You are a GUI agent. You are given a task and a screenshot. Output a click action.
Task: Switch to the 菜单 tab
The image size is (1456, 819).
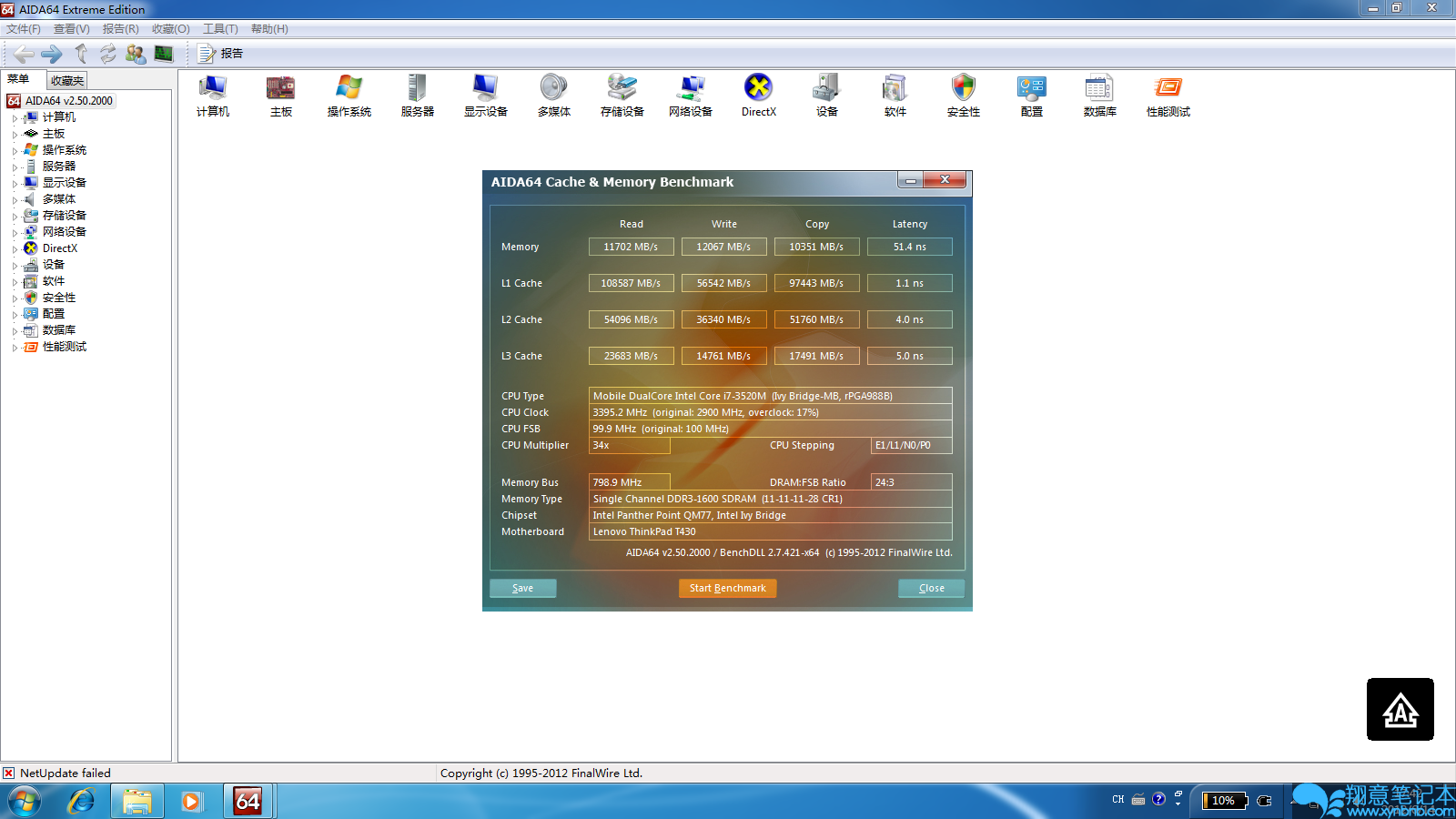tap(19, 79)
